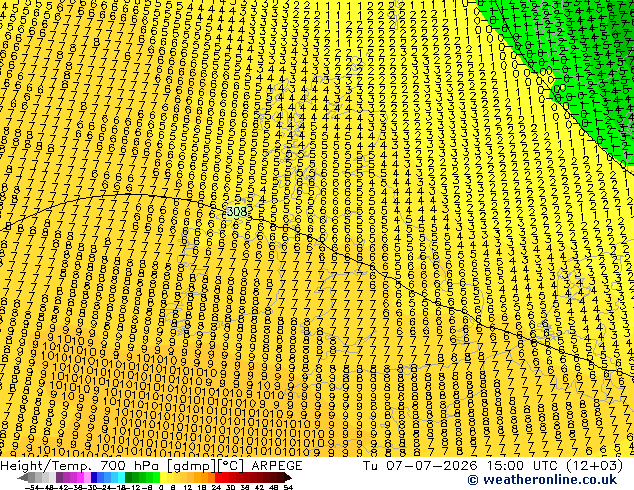Image resolution: width=634 pixels, height=490 pixels.
Task: Click the ARPEGE model name label
Action: [x=277, y=466]
